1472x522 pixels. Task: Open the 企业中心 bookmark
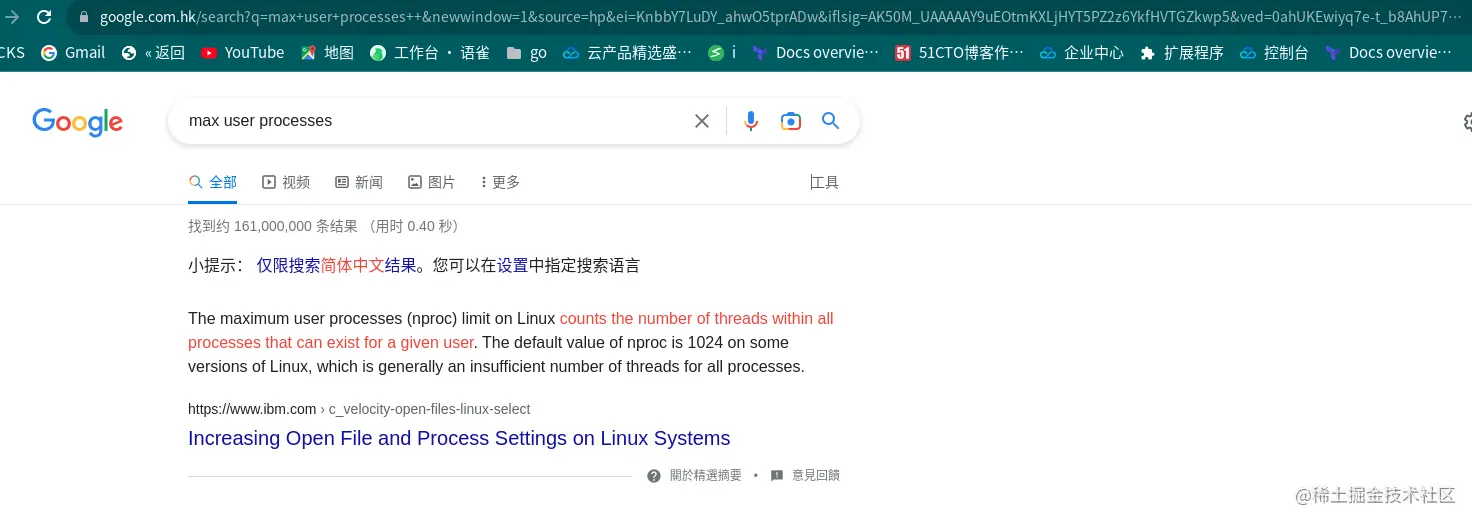point(1081,53)
